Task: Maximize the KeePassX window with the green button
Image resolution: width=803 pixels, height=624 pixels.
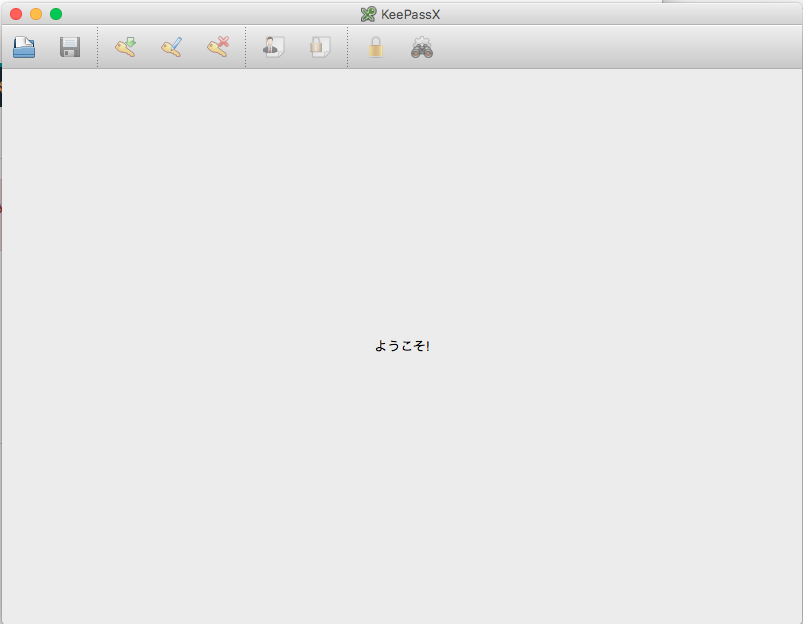Action: pos(56,14)
